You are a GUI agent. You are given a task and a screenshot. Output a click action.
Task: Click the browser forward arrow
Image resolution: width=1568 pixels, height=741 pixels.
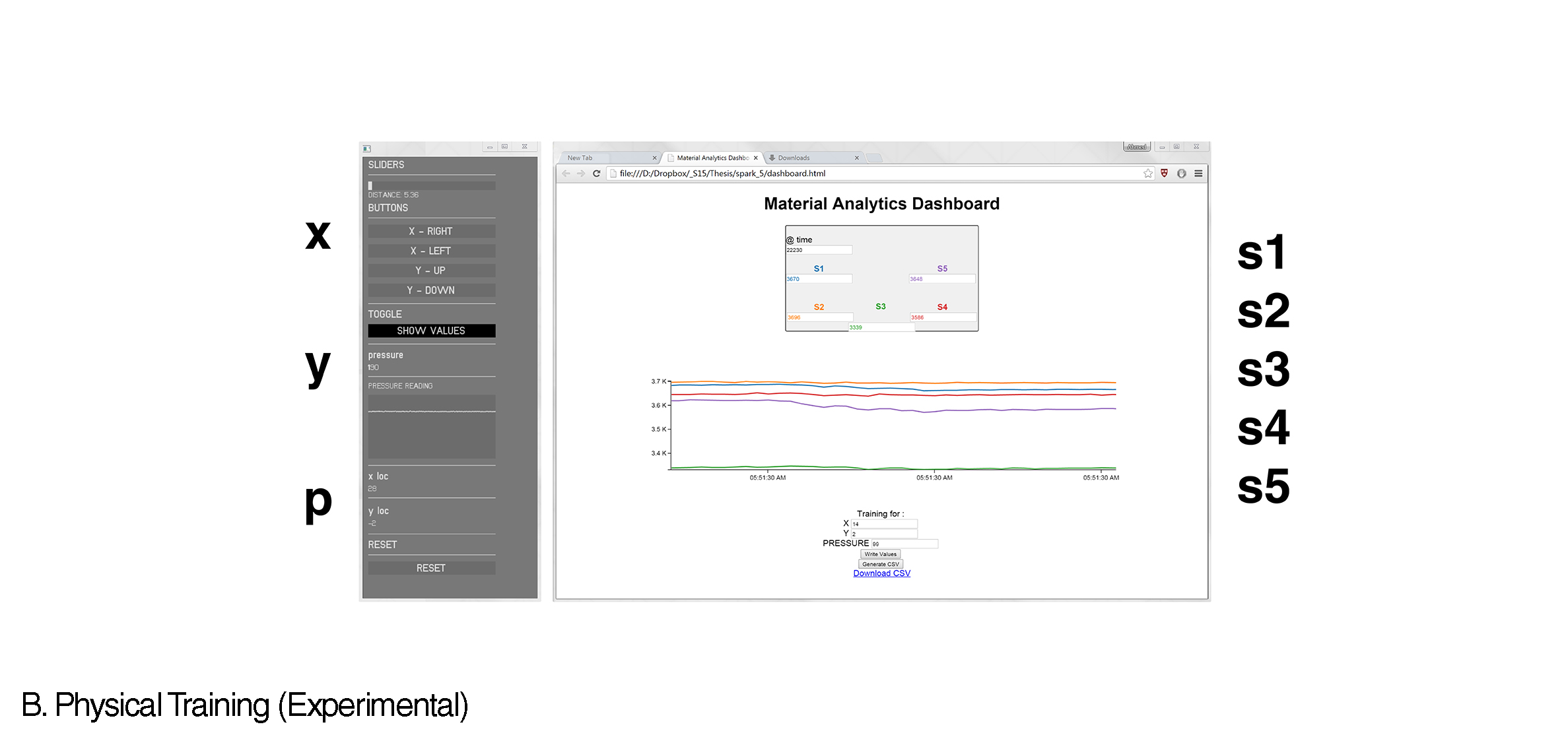[581, 174]
